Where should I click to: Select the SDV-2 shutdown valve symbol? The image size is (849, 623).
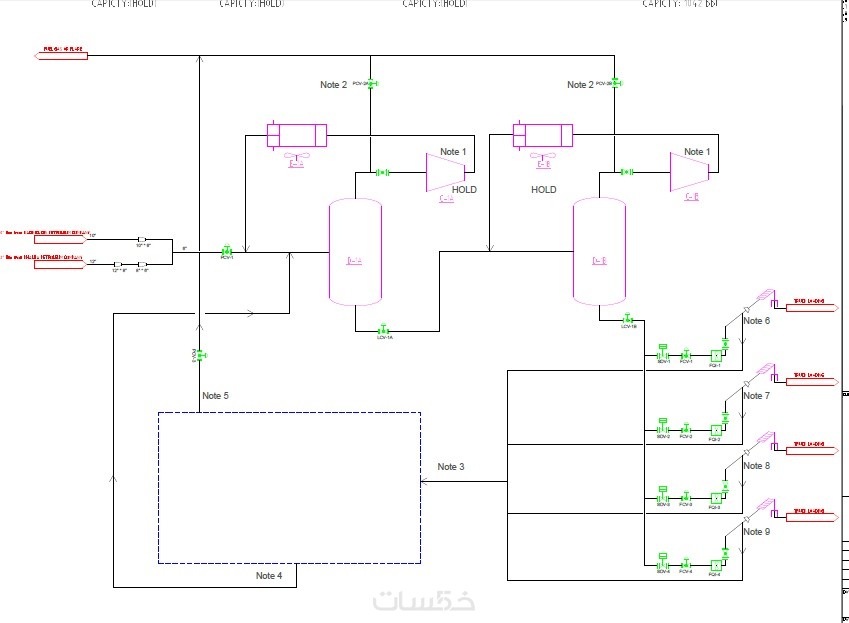coord(663,427)
